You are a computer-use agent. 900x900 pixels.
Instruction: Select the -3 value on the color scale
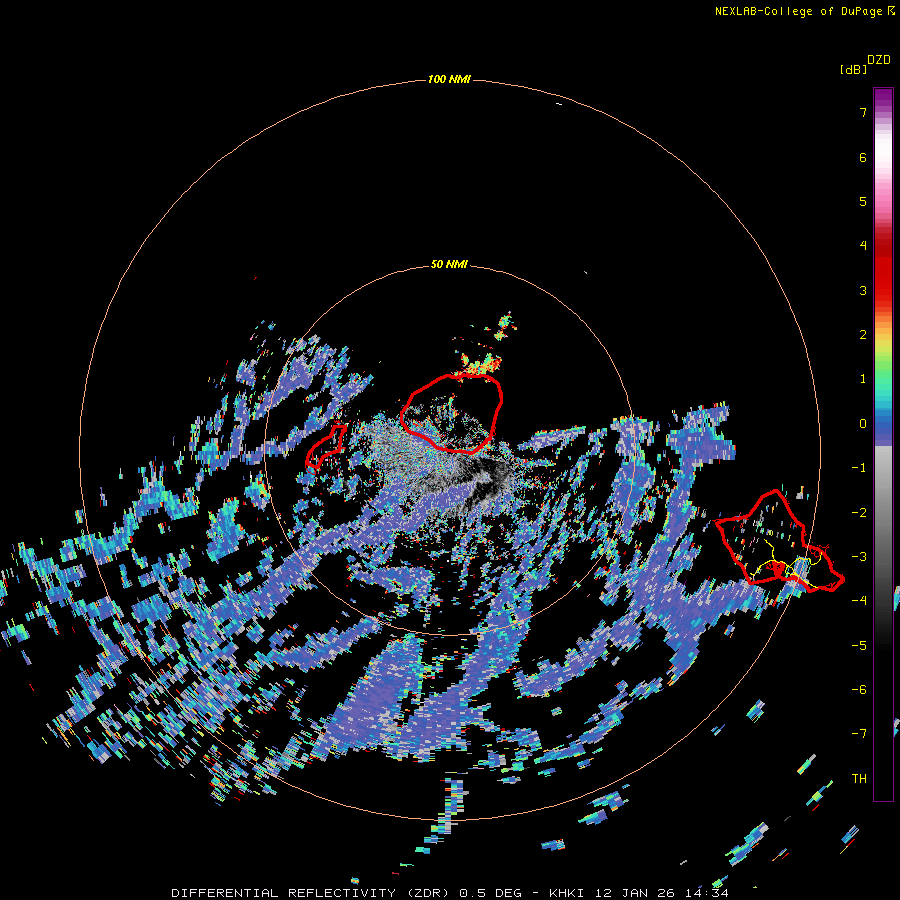(859, 557)
